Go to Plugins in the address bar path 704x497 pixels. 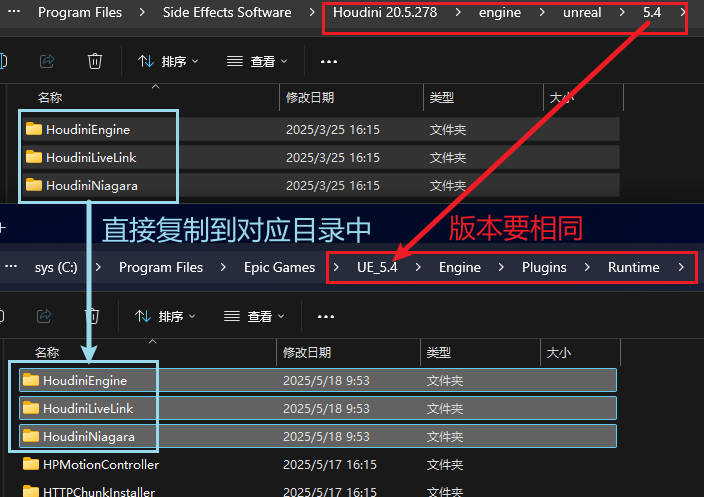coord(543,267)
